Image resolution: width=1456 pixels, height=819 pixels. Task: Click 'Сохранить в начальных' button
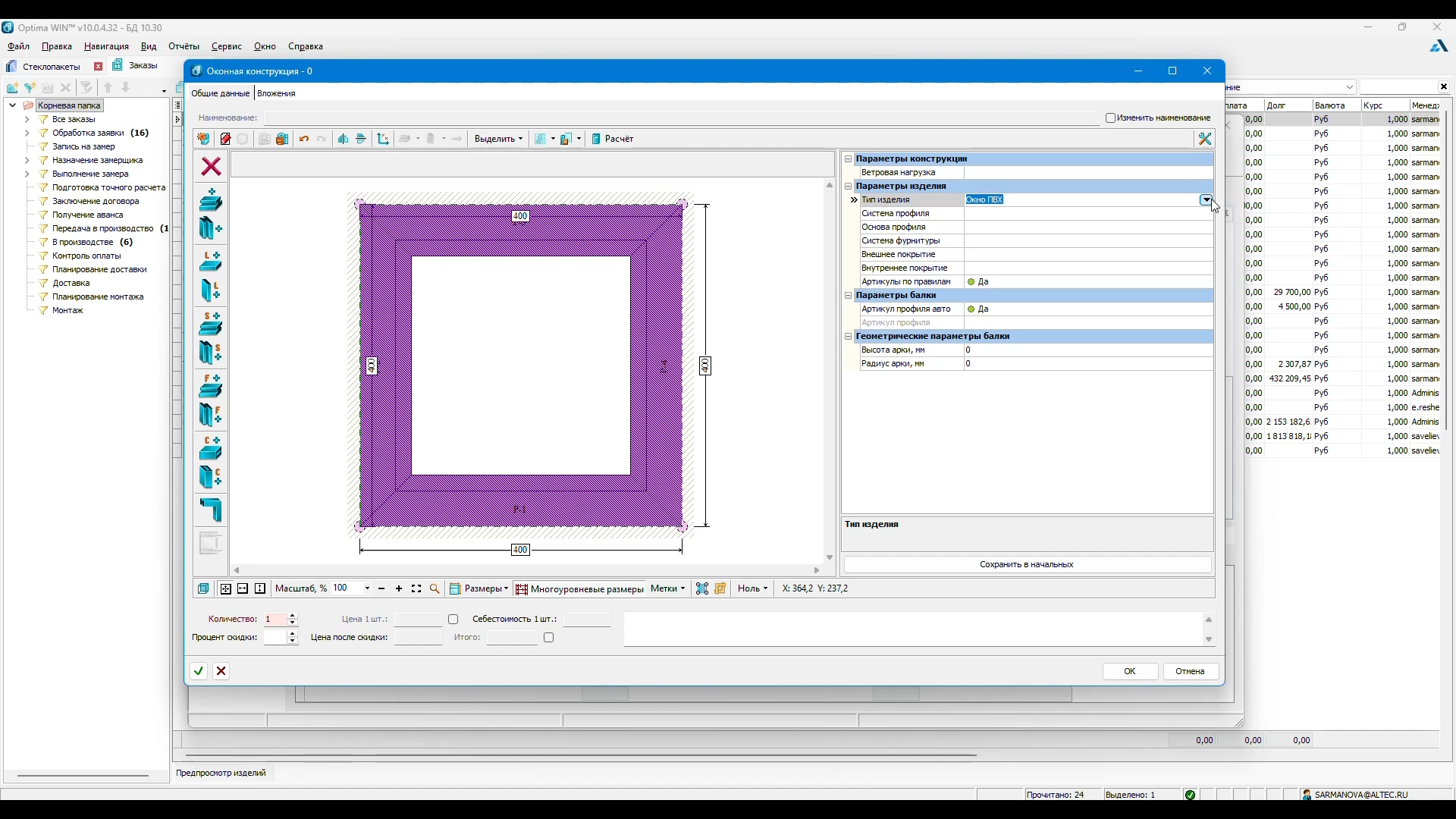tap(1027, 565)
